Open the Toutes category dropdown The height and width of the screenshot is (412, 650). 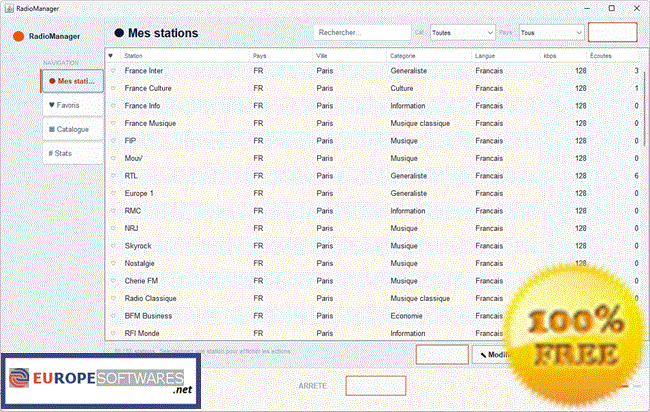(x=463, y=33)
